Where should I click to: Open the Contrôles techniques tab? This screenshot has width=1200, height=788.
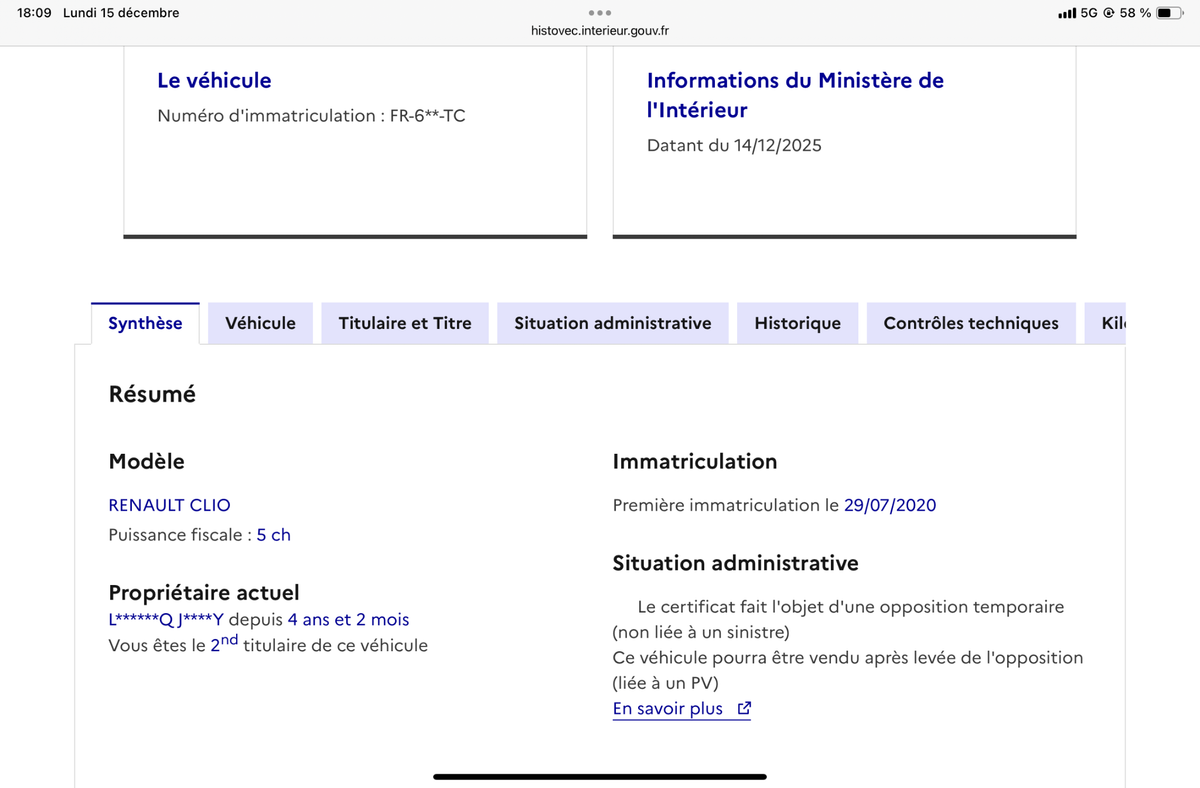coord(970,323)
